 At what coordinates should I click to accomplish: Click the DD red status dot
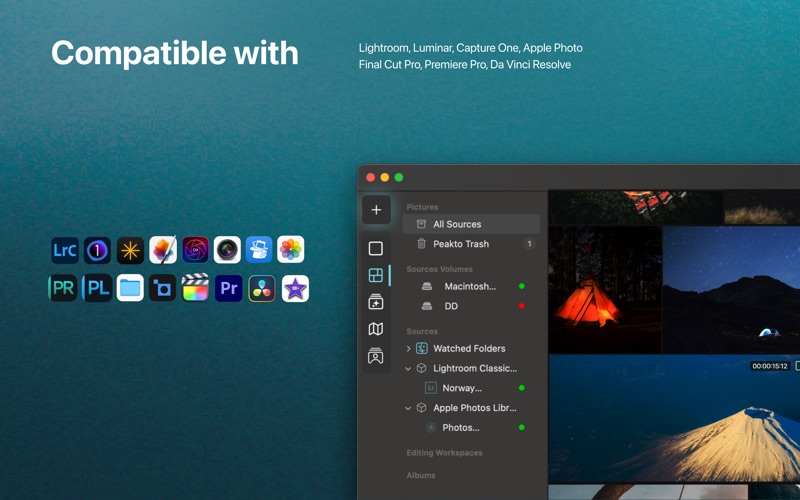coord(521,306)
